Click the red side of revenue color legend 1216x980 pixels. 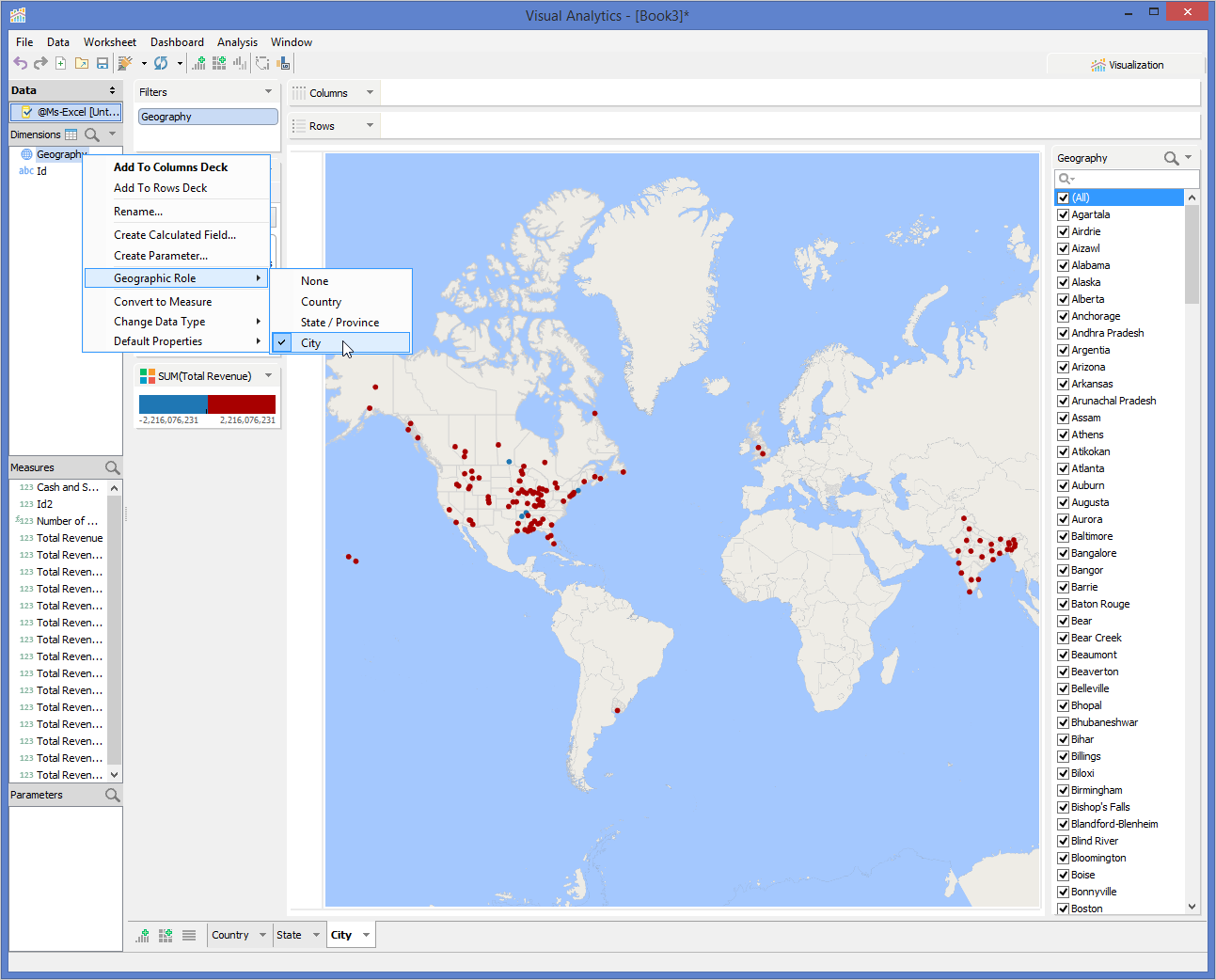[242, 404]
